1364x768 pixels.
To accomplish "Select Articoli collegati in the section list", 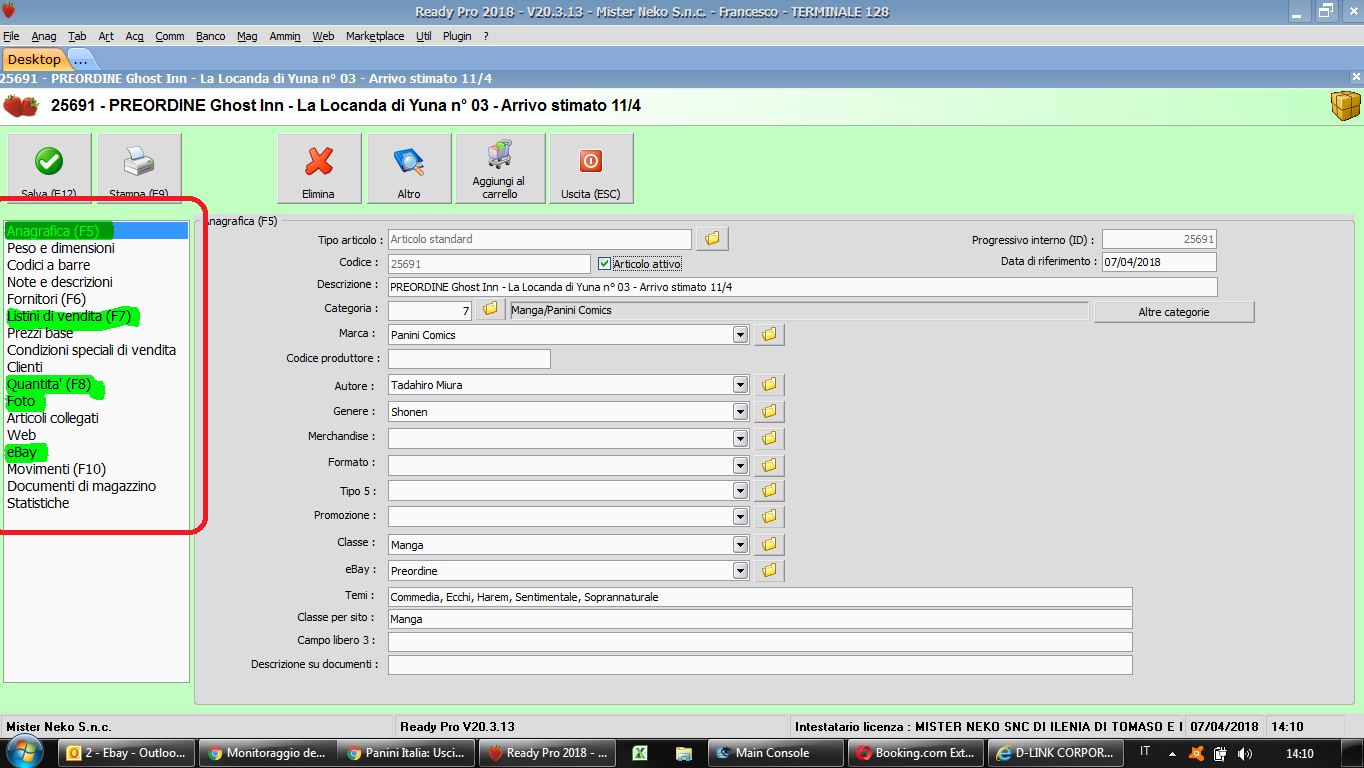I will click(53, 418).
